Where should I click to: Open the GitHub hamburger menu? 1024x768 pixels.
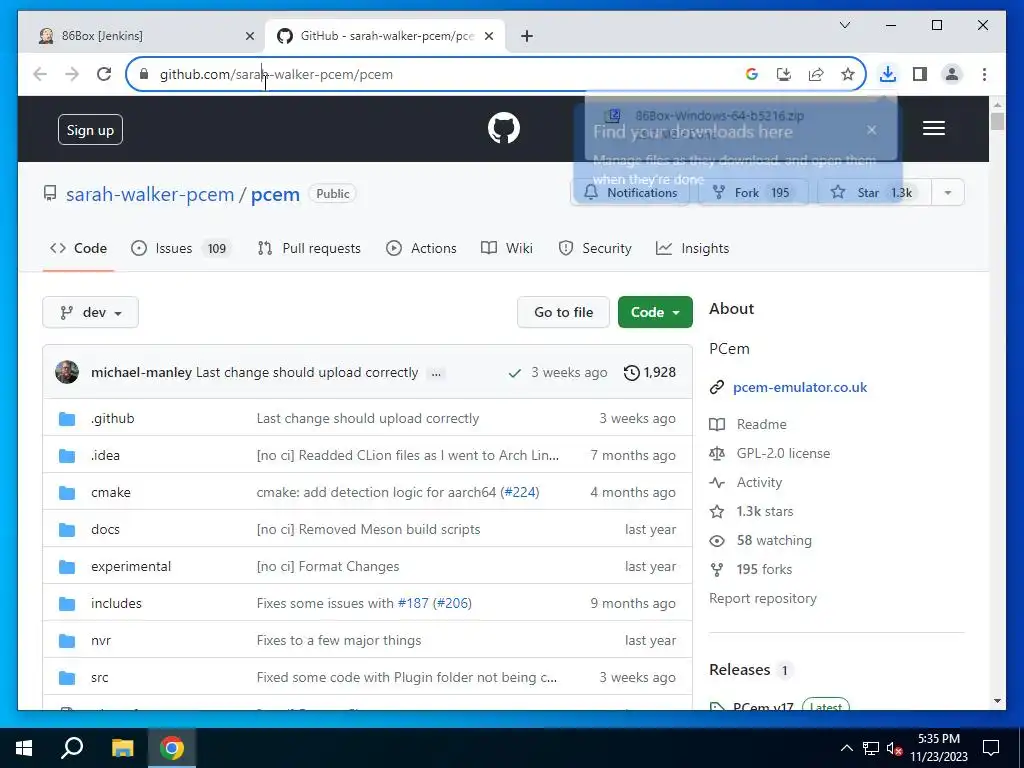click(x=933, y=128)
